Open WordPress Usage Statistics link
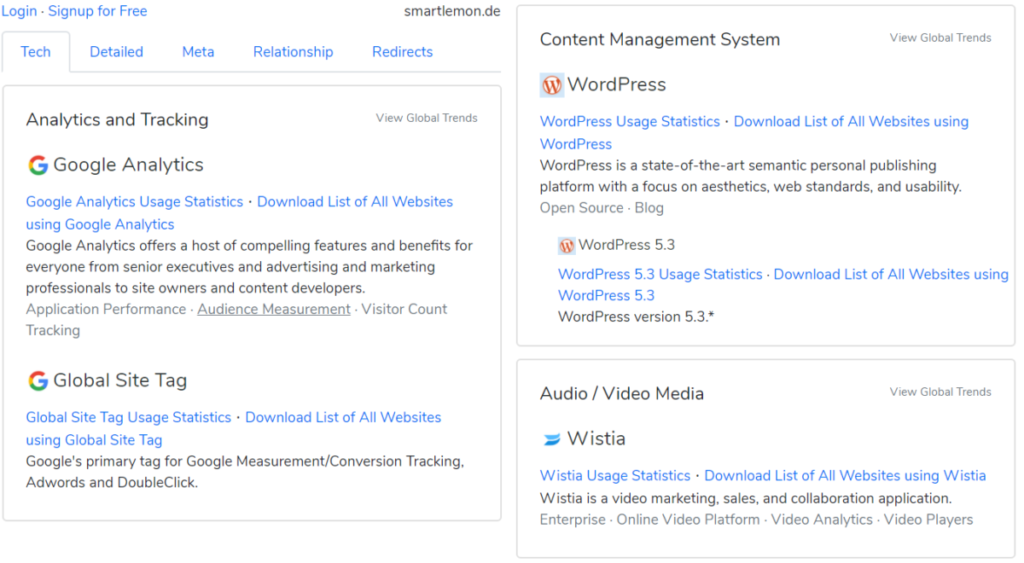 [630, 121]
